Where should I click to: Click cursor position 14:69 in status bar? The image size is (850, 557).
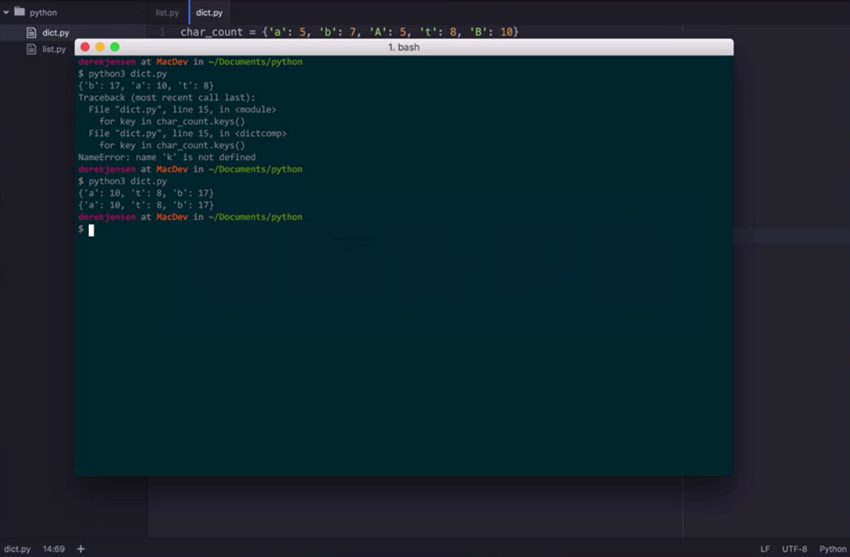[x=54, y=549]
